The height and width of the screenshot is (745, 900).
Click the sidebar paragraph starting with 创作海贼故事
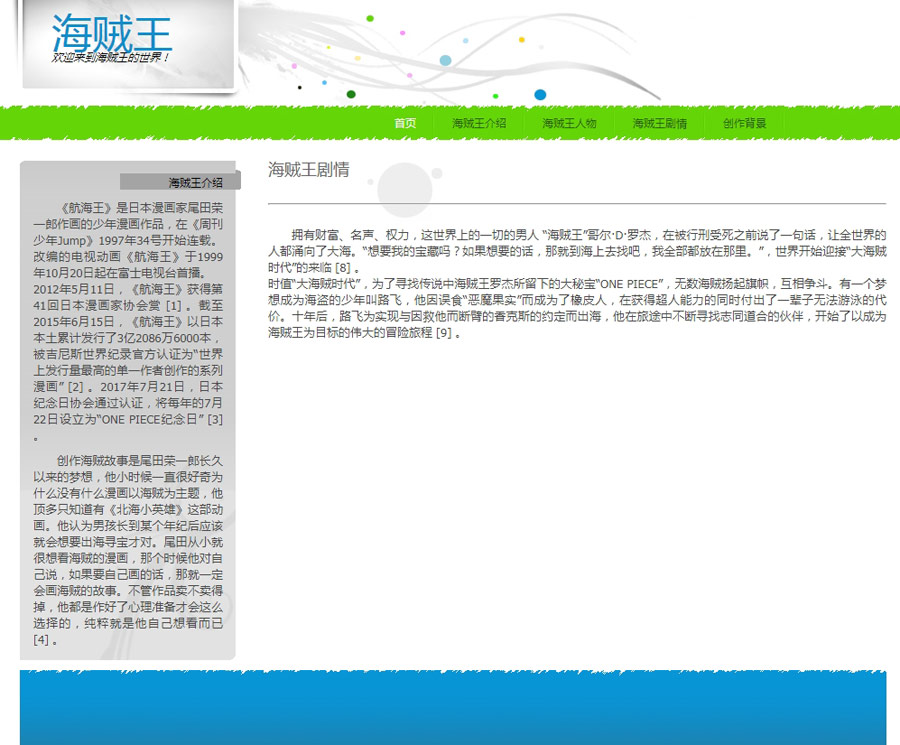tap(128, 550)
